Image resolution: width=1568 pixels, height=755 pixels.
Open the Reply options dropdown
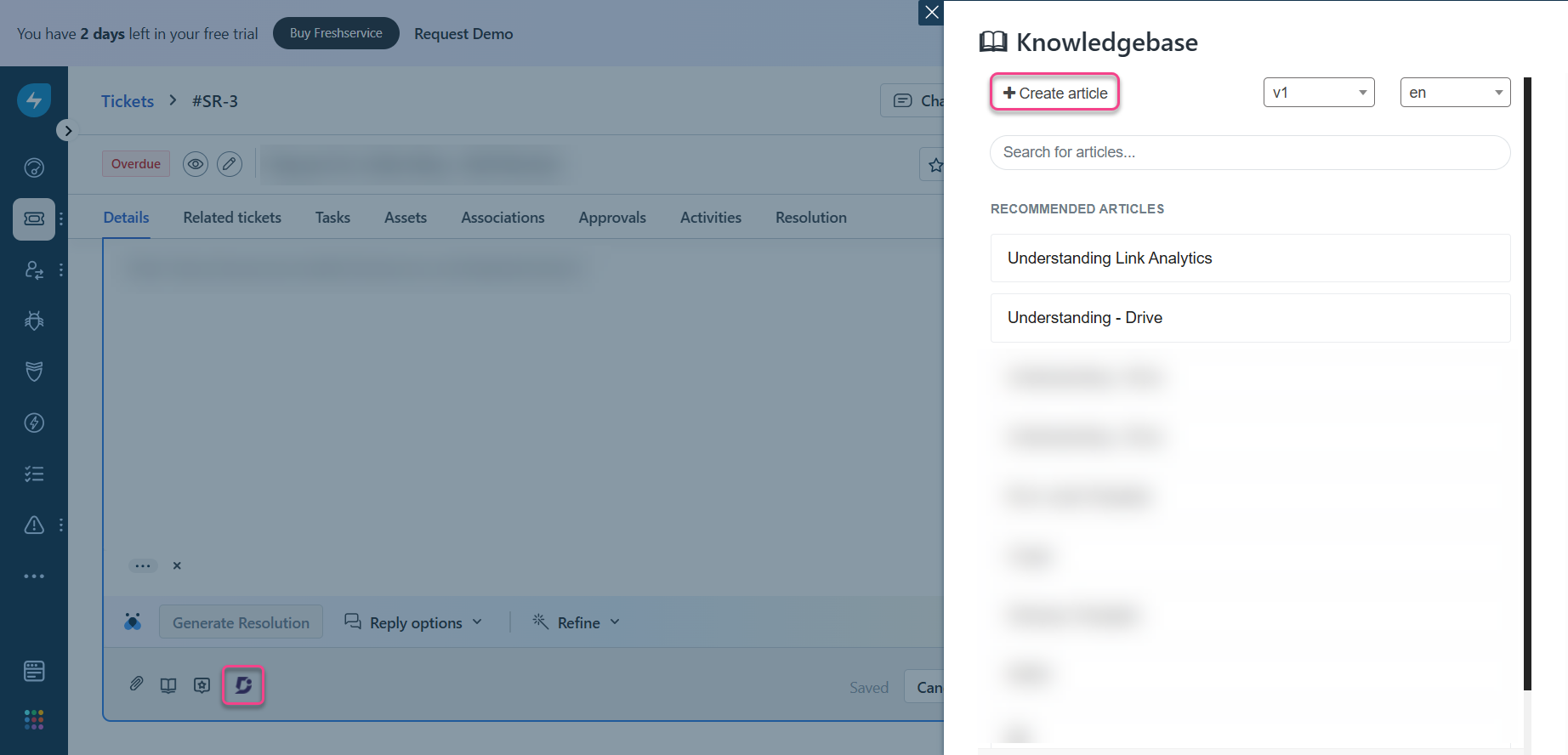[x=414, y=622]
